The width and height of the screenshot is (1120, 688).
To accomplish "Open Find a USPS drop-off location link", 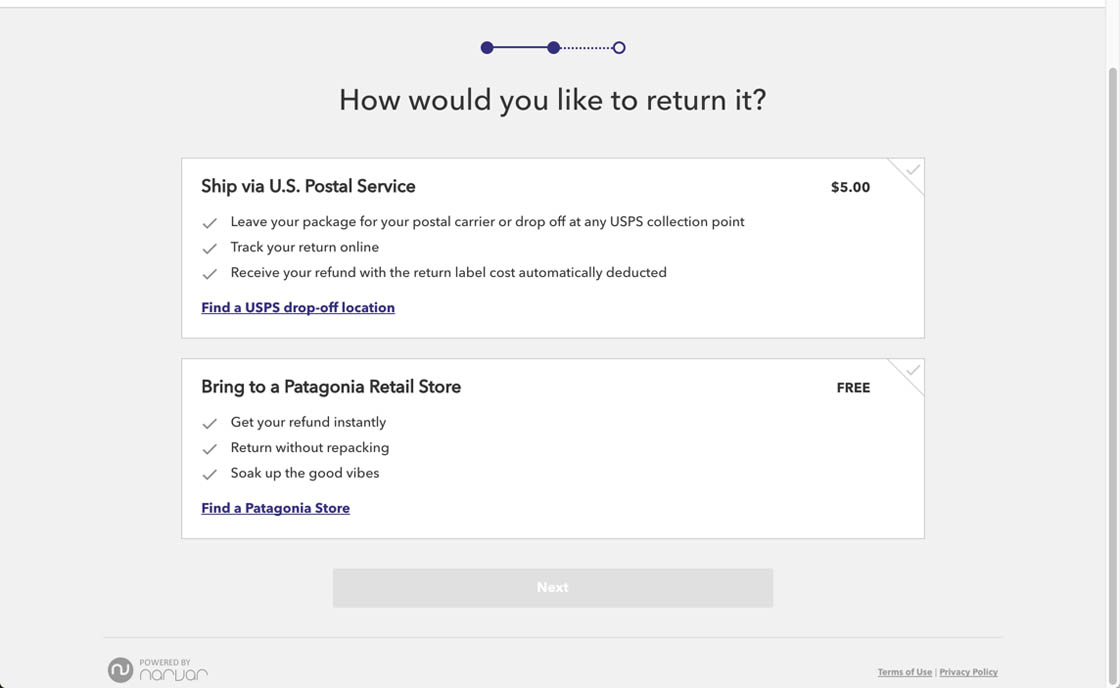I will point(298,308).
